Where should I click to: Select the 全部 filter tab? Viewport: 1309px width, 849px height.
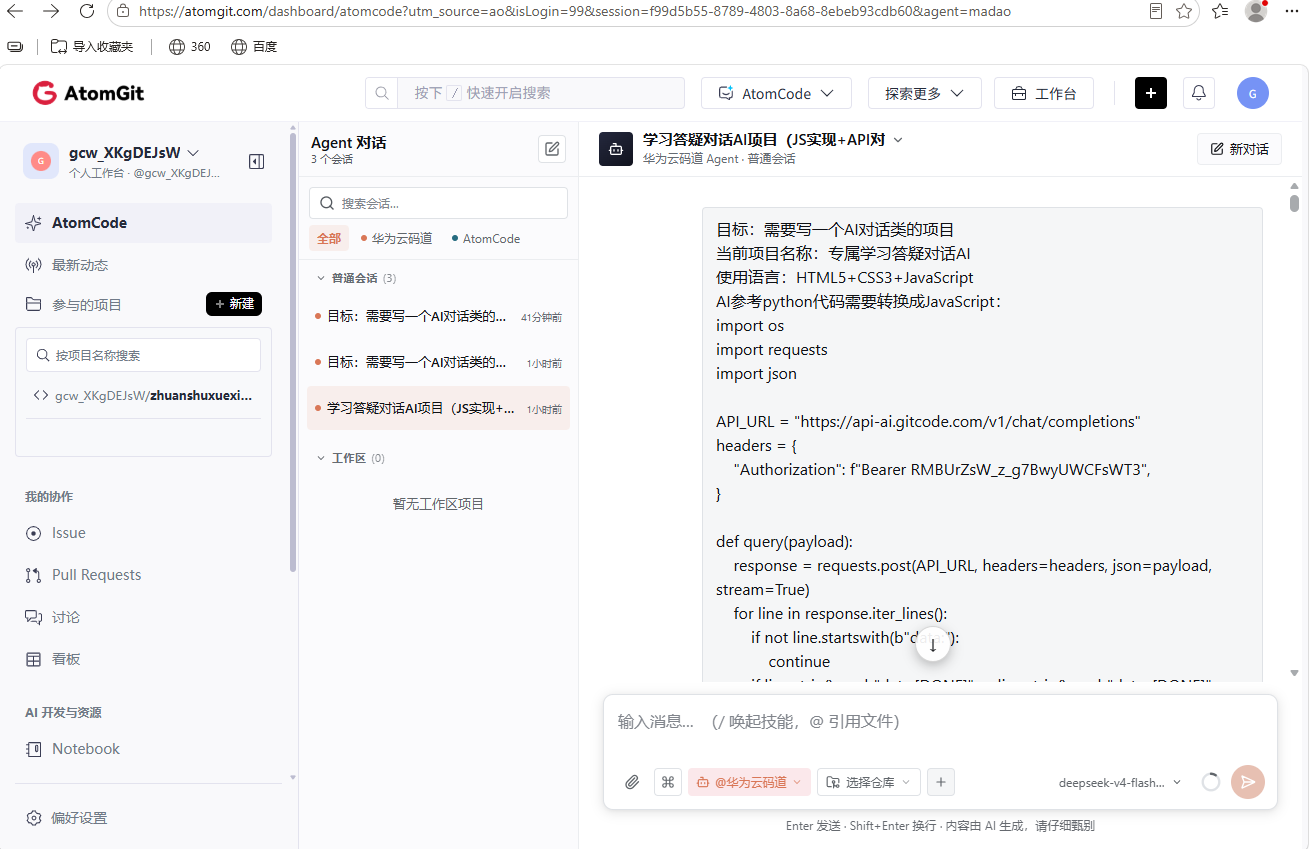[329, 239]
